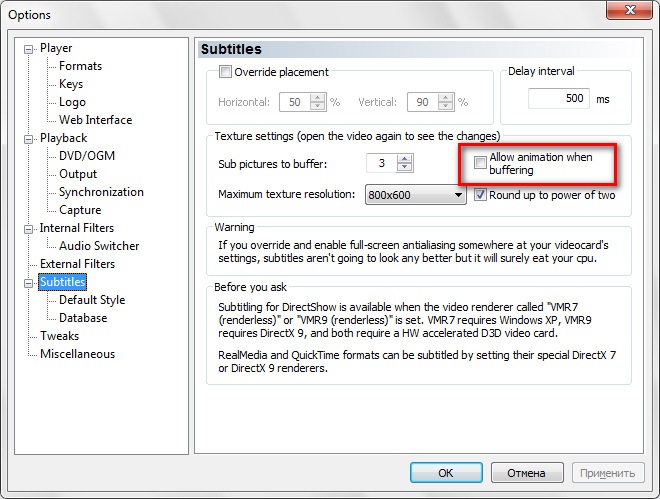Collapse the Internal Filters tree node
The image size is (660, 499).
[x=30, y=228]
